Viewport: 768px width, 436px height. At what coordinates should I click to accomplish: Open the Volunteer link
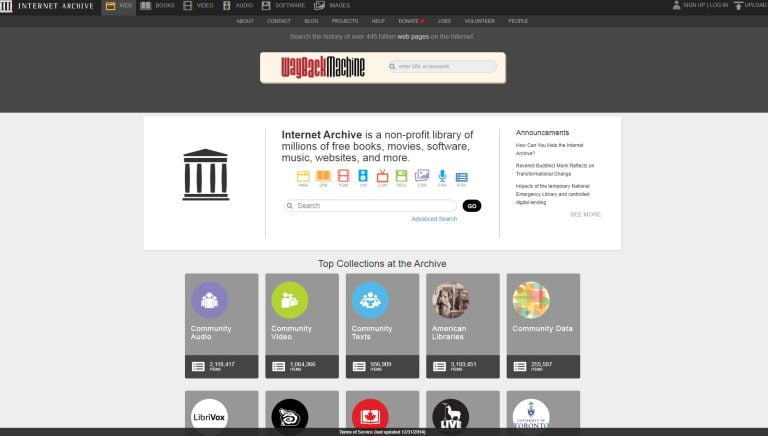pos(480,21)
